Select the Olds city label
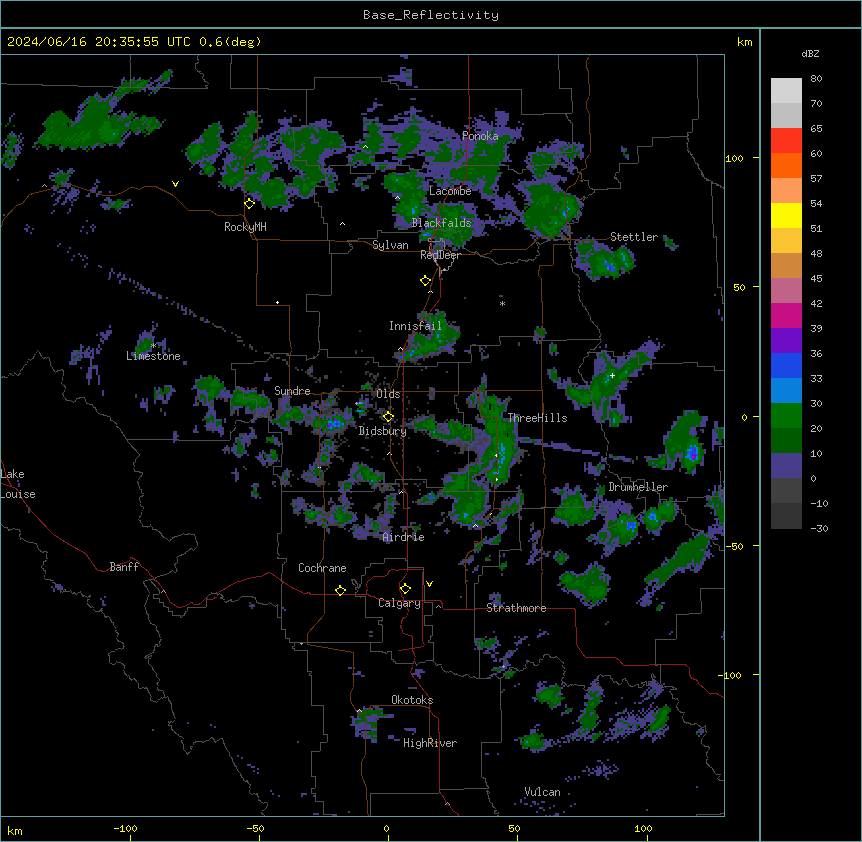The image size is (862, 842). 388,394
